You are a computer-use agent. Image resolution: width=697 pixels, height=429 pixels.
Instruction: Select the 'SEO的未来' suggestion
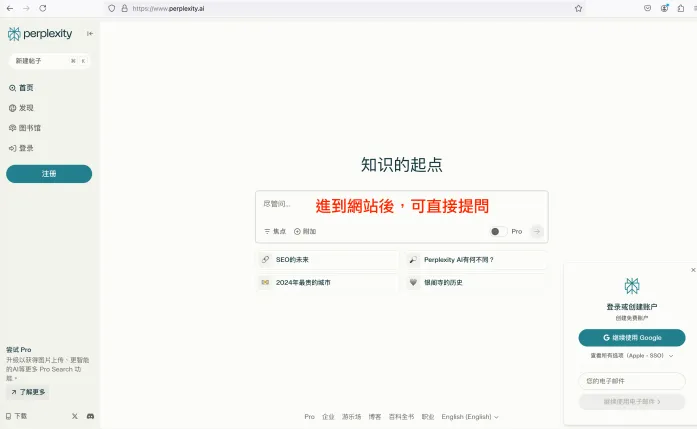coord(326,259)
